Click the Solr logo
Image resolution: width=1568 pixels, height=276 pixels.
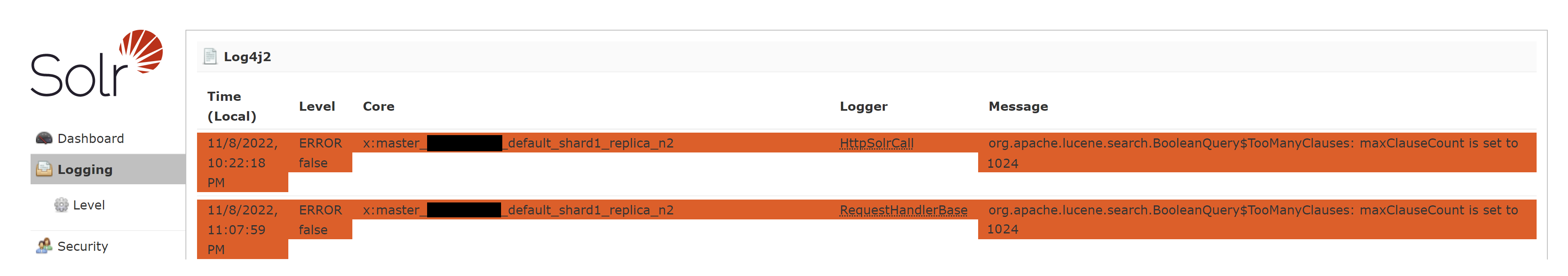pos(97,63)
